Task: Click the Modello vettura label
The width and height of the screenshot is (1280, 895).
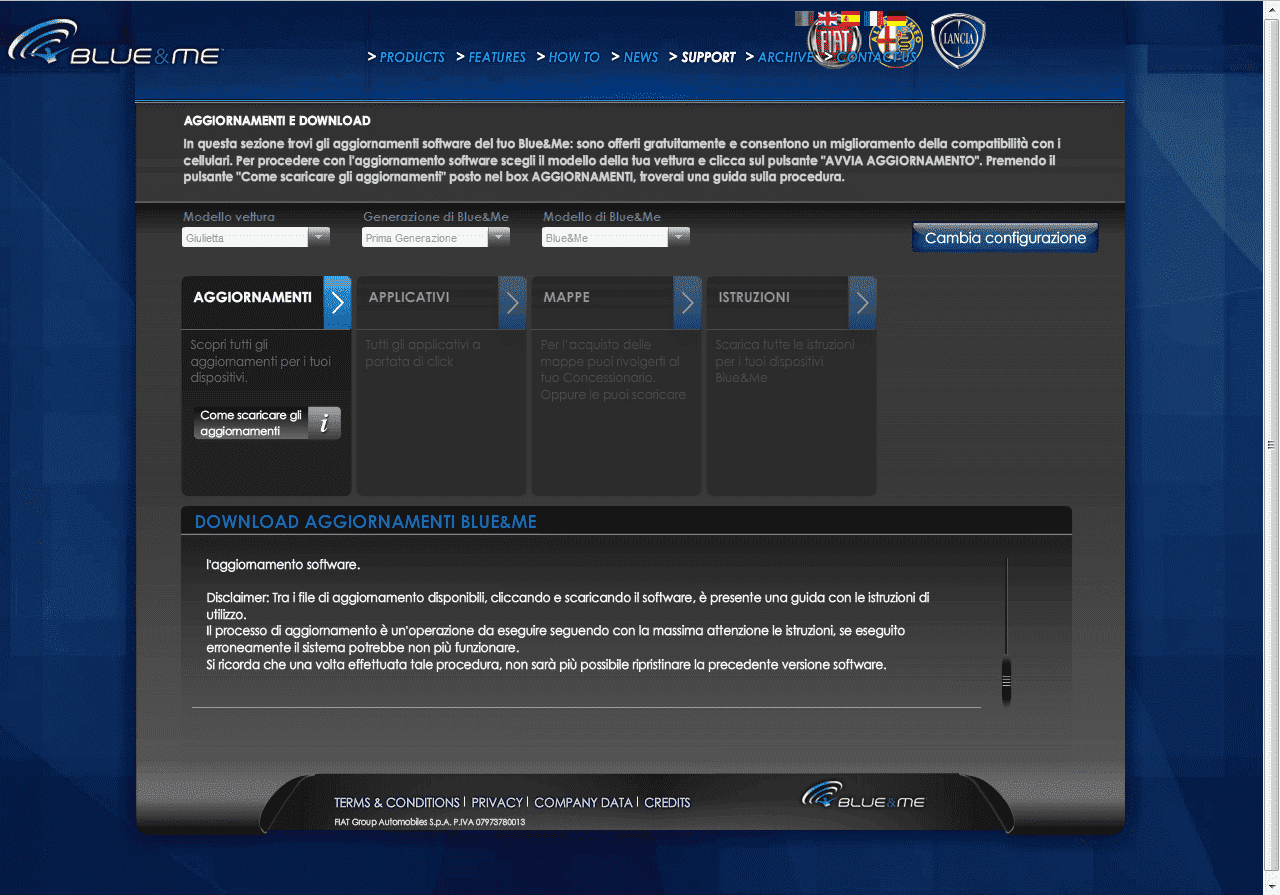Action: (228, 217)
